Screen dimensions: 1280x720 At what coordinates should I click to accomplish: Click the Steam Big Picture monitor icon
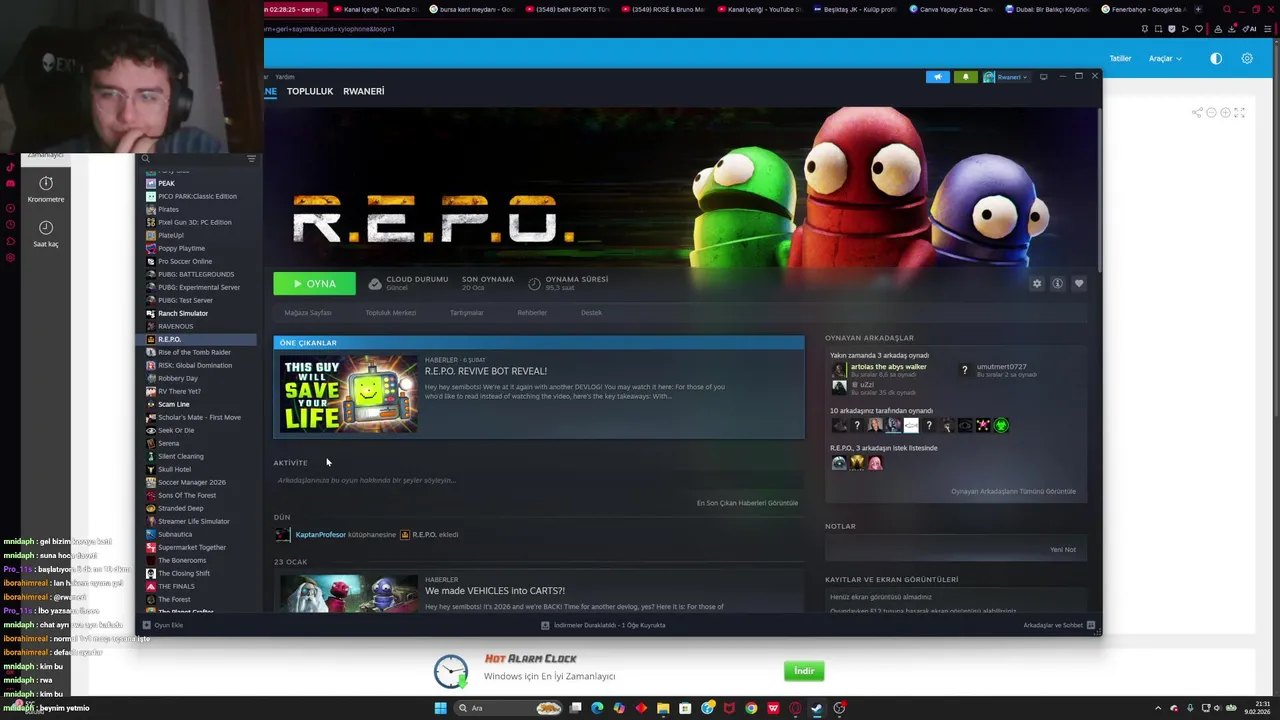pos(1043,77)
